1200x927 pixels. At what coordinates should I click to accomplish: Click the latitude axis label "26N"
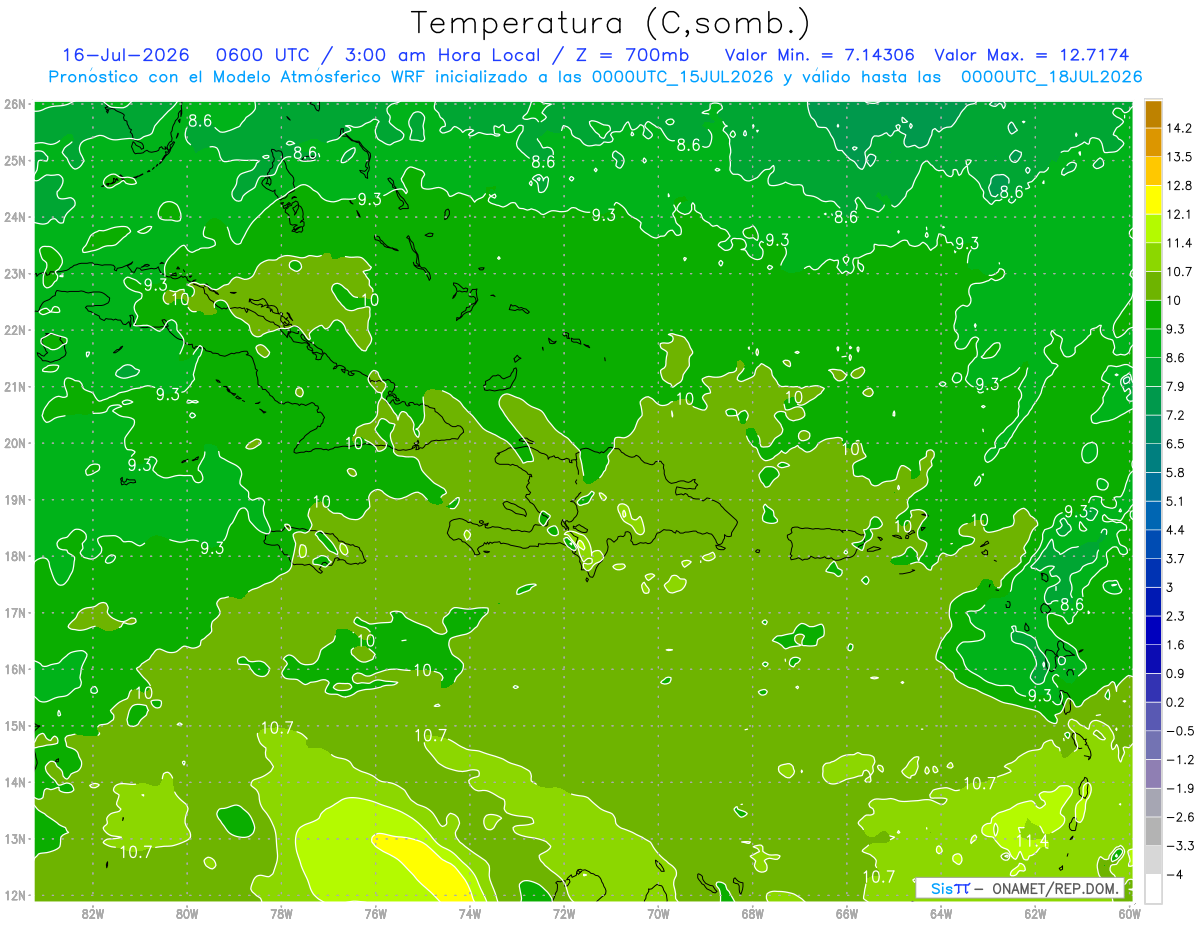(14, 104)
